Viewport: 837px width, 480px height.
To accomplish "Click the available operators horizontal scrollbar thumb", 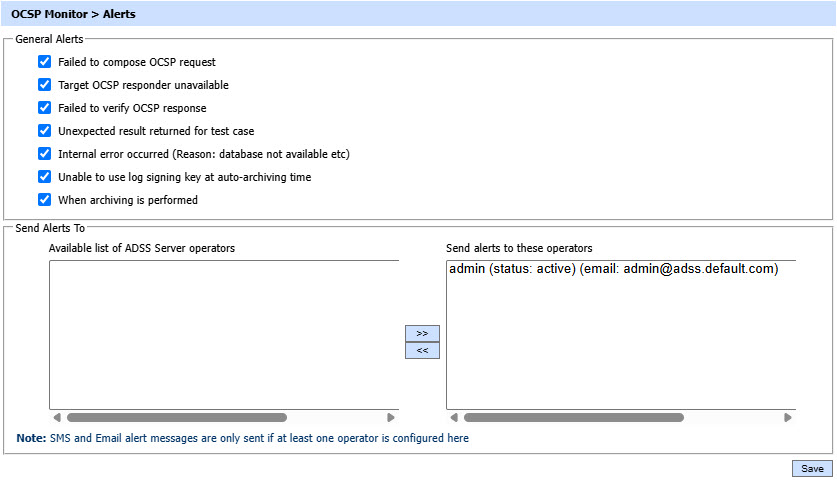I will 176,418.
